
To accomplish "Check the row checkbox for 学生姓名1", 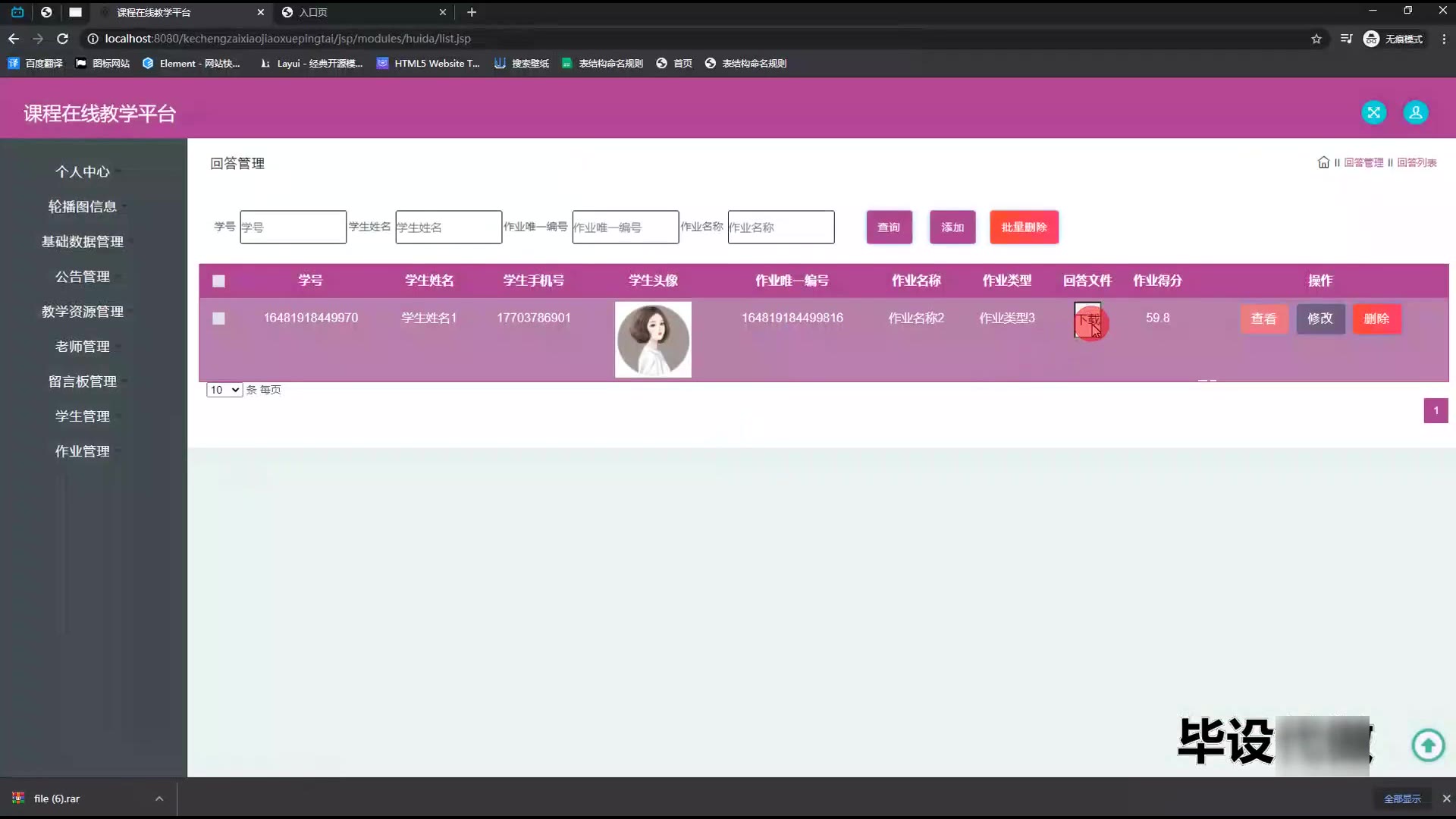I will coord(218,318).
